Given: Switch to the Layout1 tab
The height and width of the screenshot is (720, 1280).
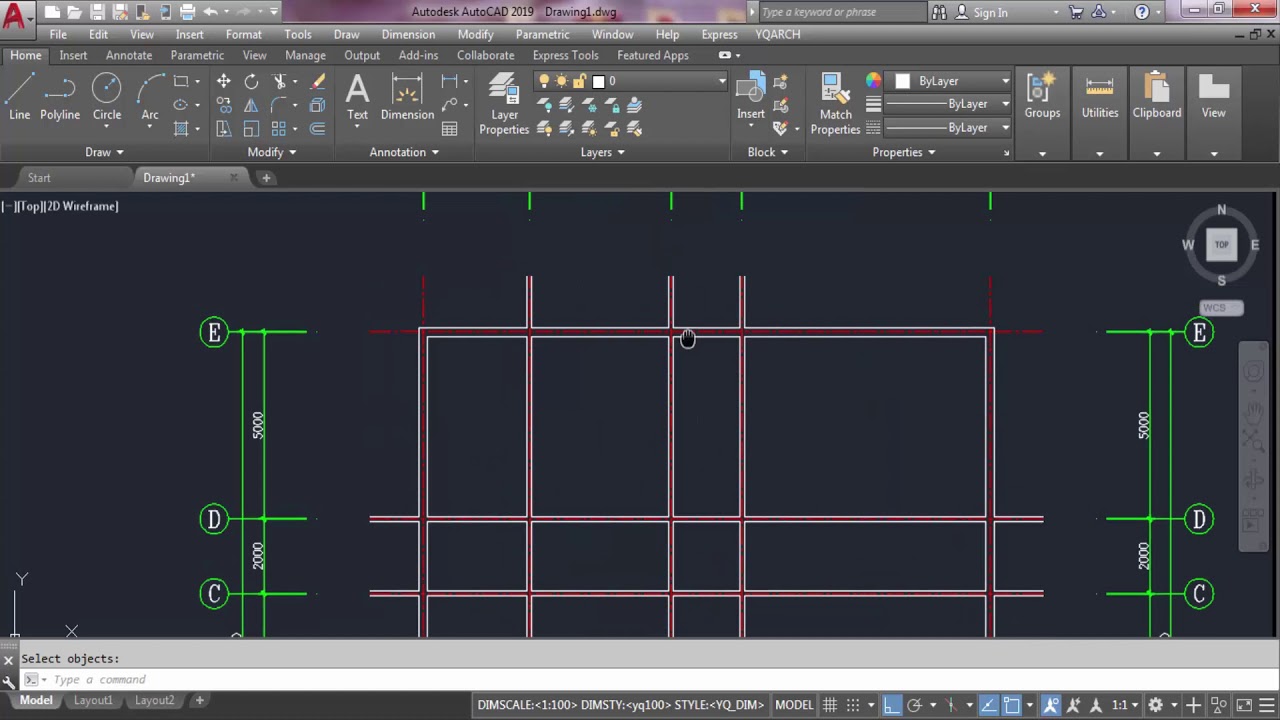Looking at the screenshot, I should (93, 700).
